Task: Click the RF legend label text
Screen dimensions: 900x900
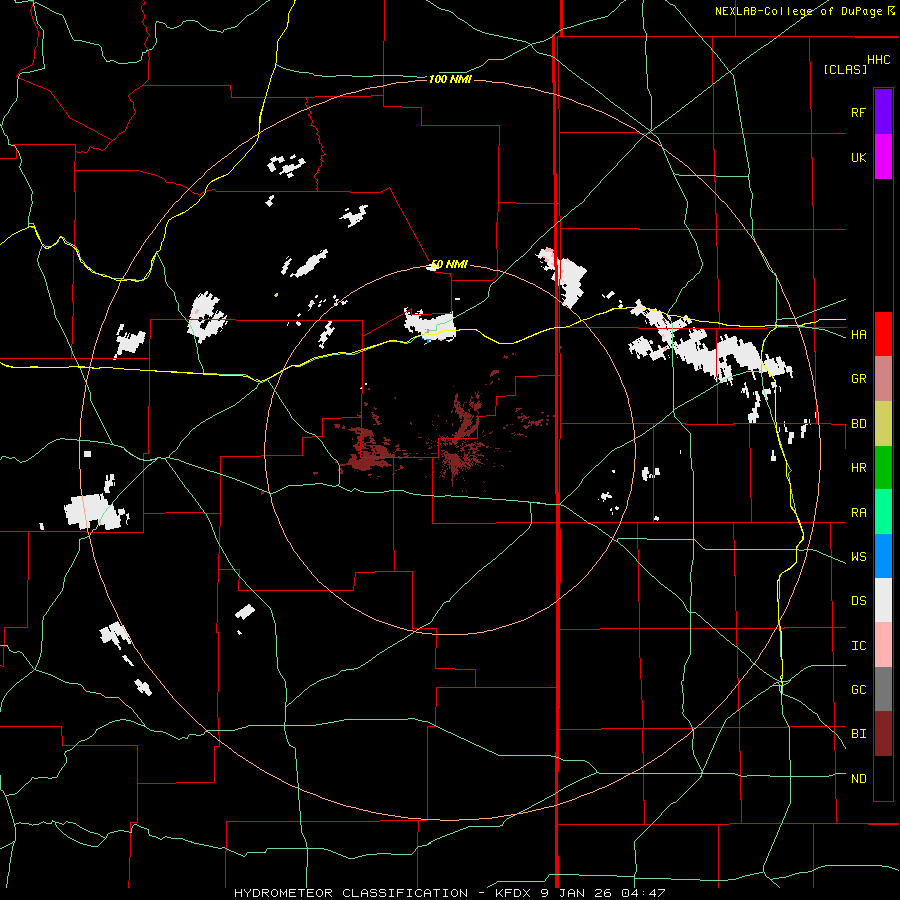Action: coord(858,112)
